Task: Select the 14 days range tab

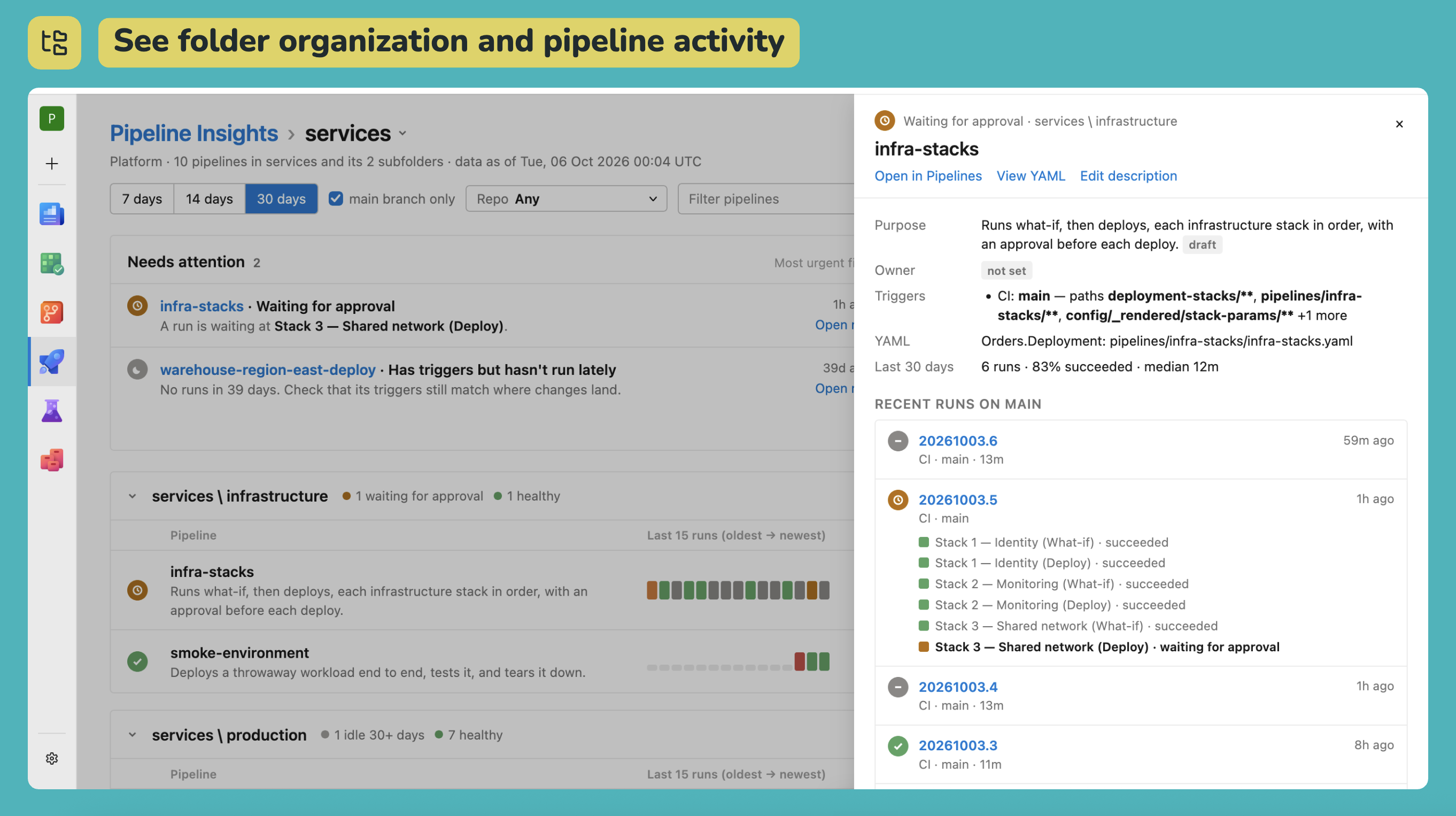Action: pos(209,198)
